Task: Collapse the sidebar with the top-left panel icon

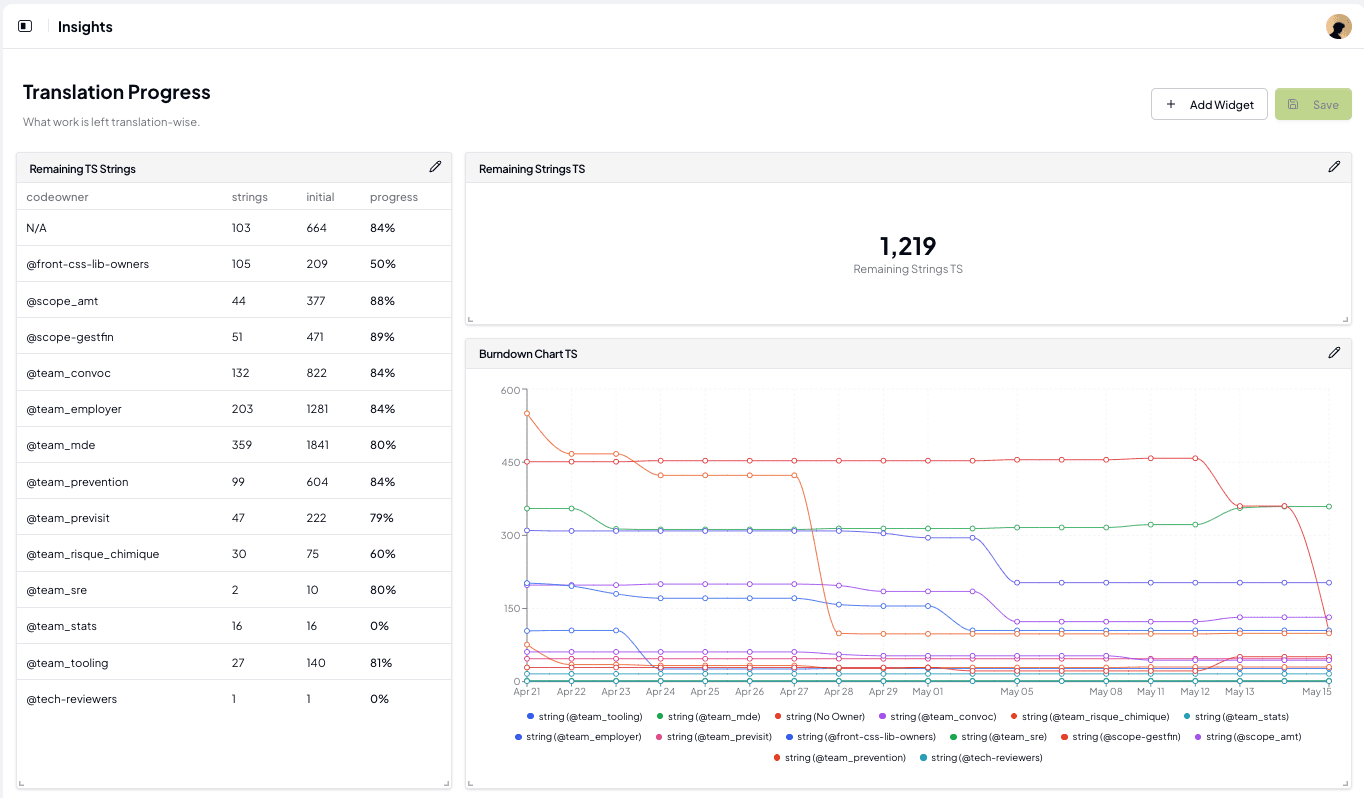Action: [x=24, y=26]
